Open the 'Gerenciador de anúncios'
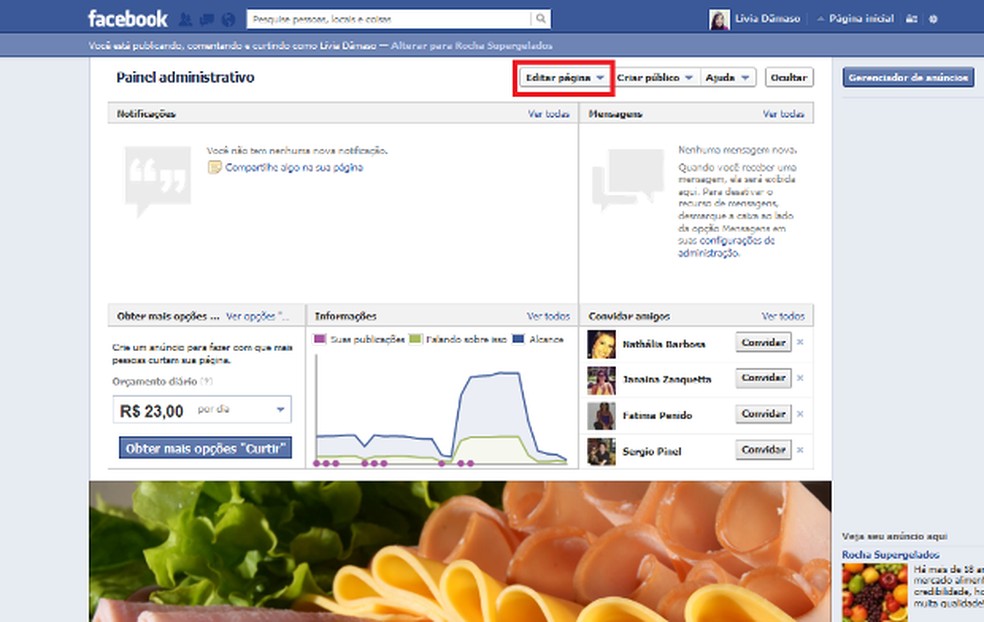The height and width of the screenshot is (622, 984). 907,76
